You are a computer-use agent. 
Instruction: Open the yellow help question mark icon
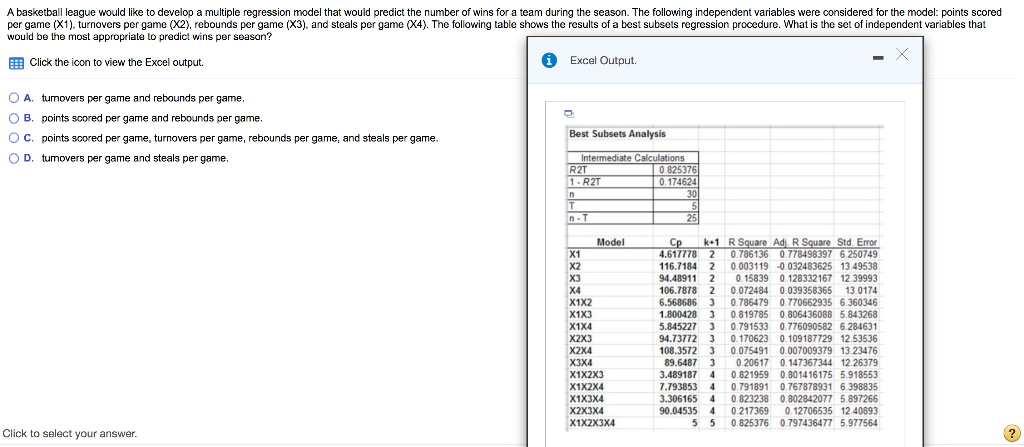pyautogui.click(x=1010, y=433)
